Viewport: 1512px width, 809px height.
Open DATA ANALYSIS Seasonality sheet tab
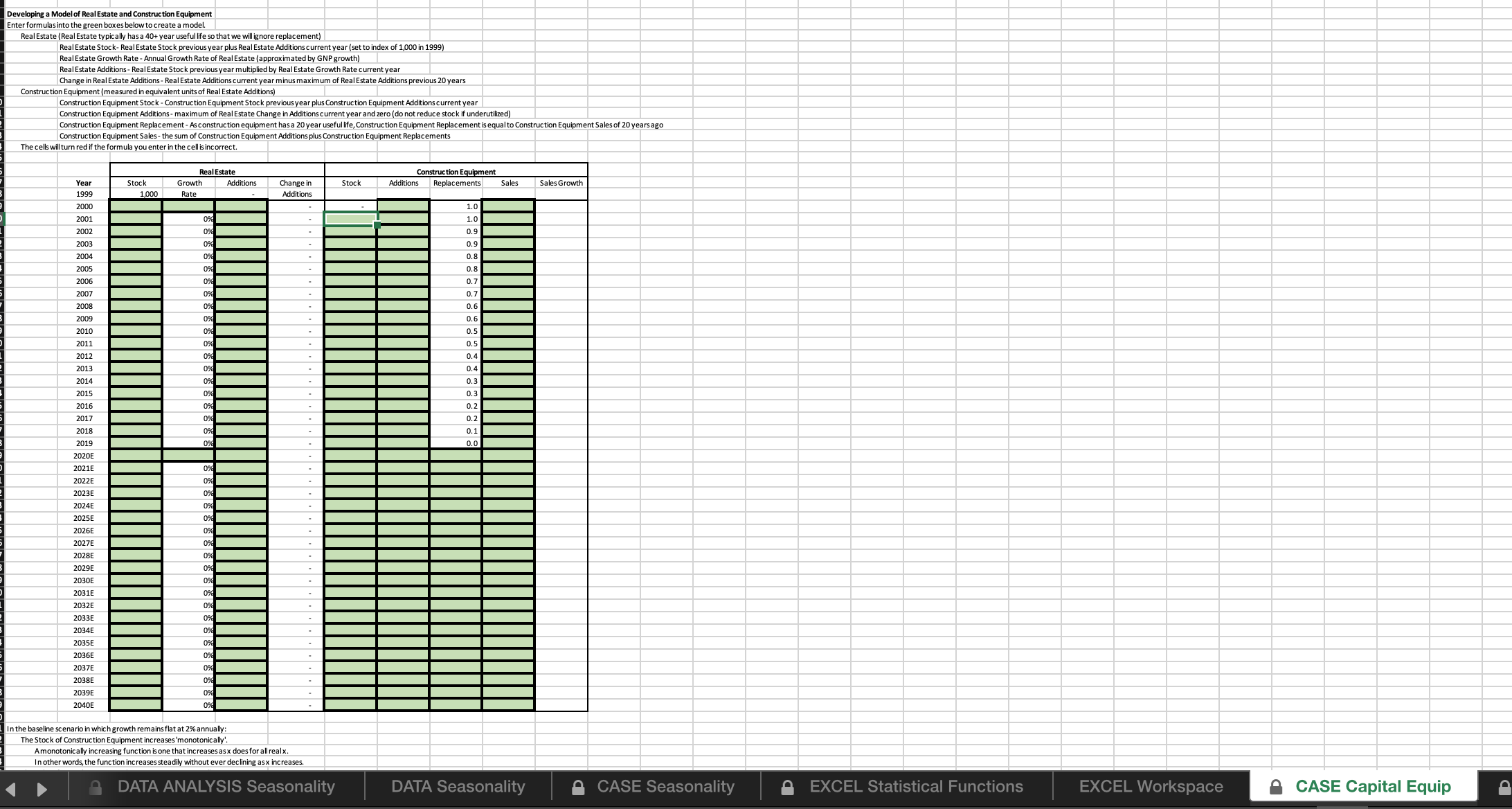[226, 787]
